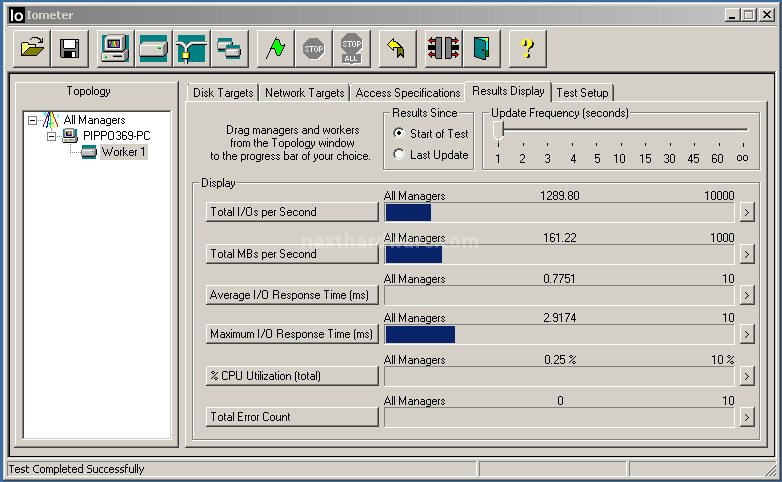The height and width of the screenshot is (482, 782).
Task: Click the PIPPO369-PC computer icon
Action: [70, 136]
